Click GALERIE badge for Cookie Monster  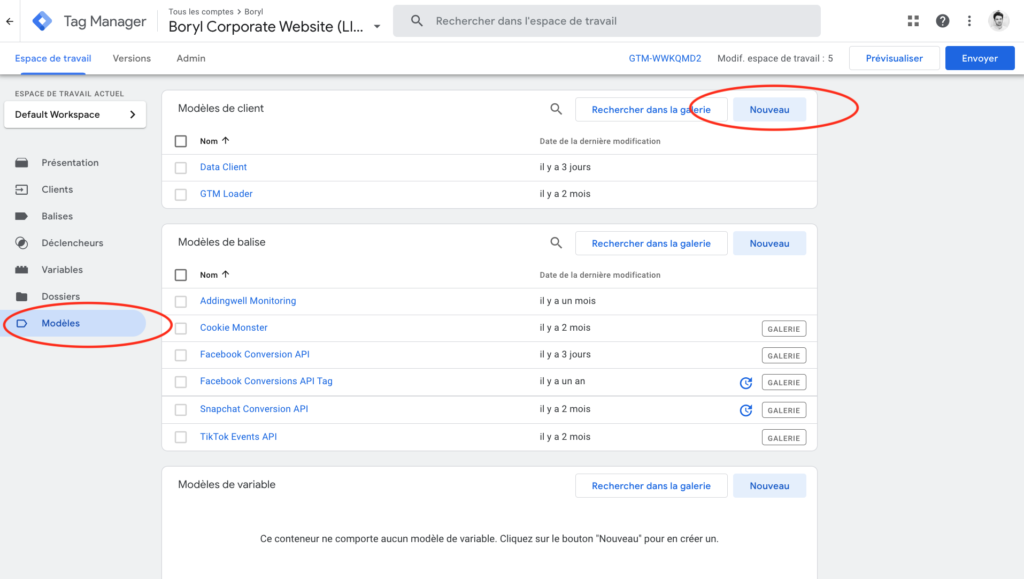tap(784, 329)
